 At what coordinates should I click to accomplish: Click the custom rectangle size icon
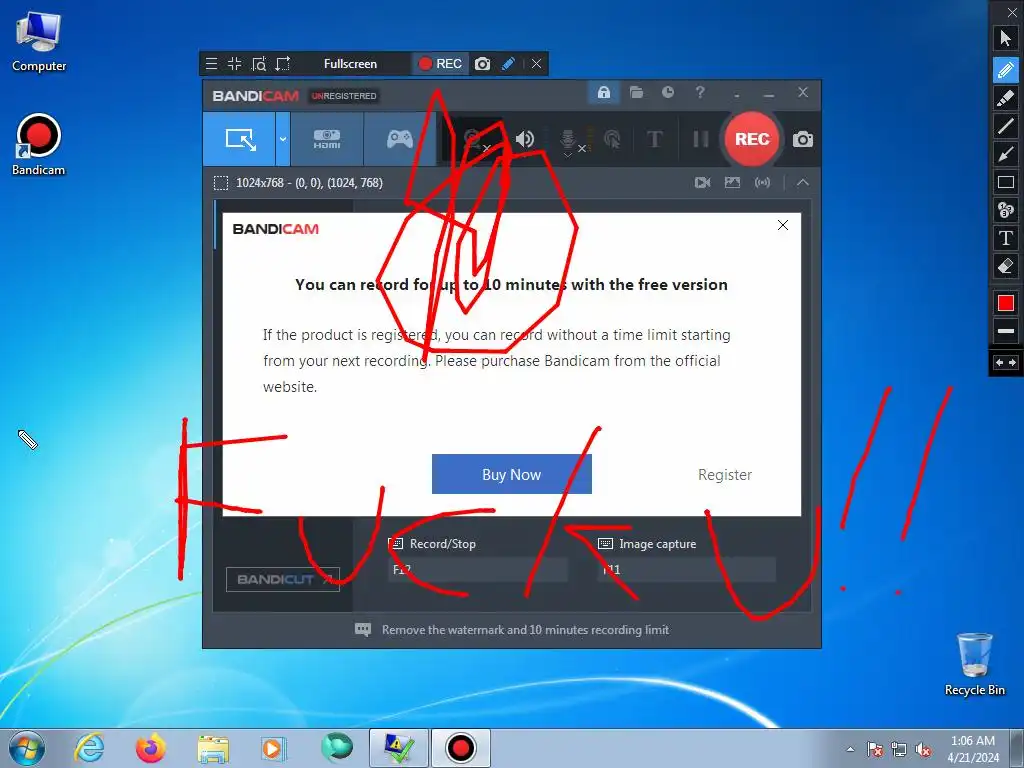click(x=283, y=64)
